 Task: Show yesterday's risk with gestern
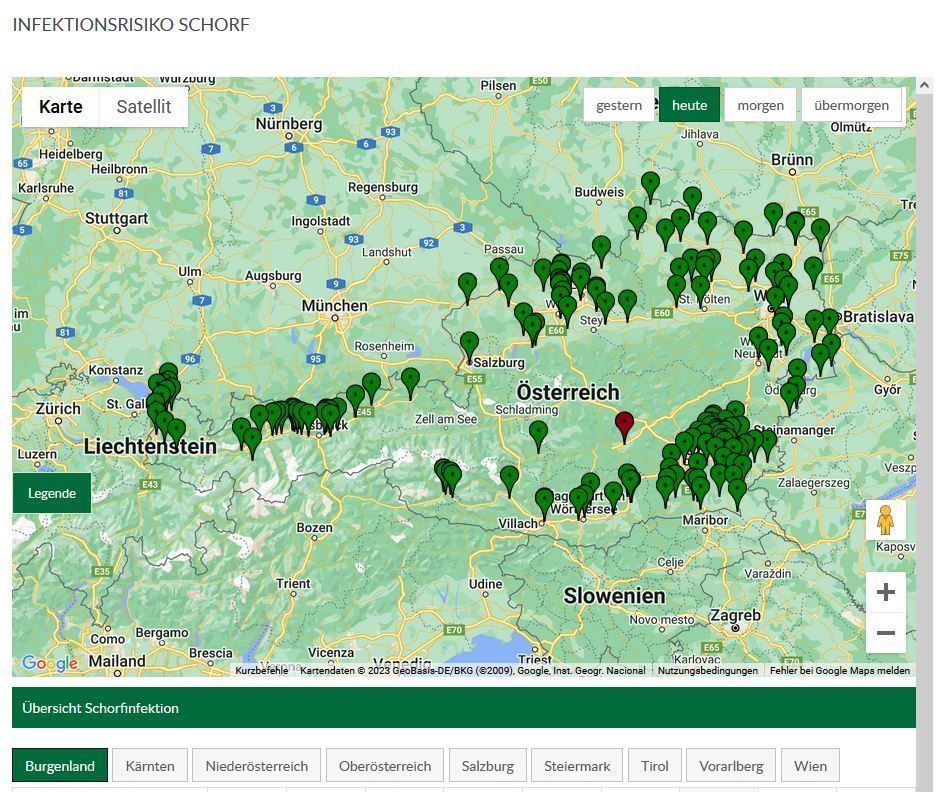[619, 105]
